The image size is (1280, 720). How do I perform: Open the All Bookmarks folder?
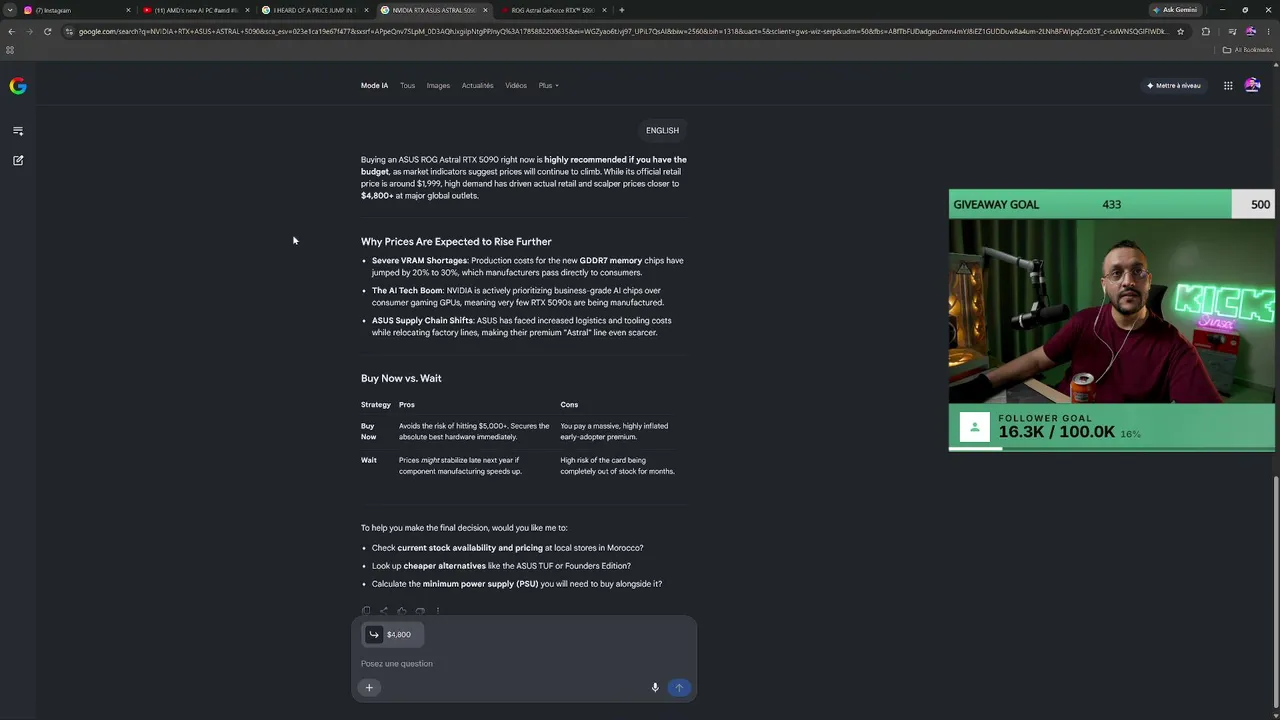point(1246,50)
